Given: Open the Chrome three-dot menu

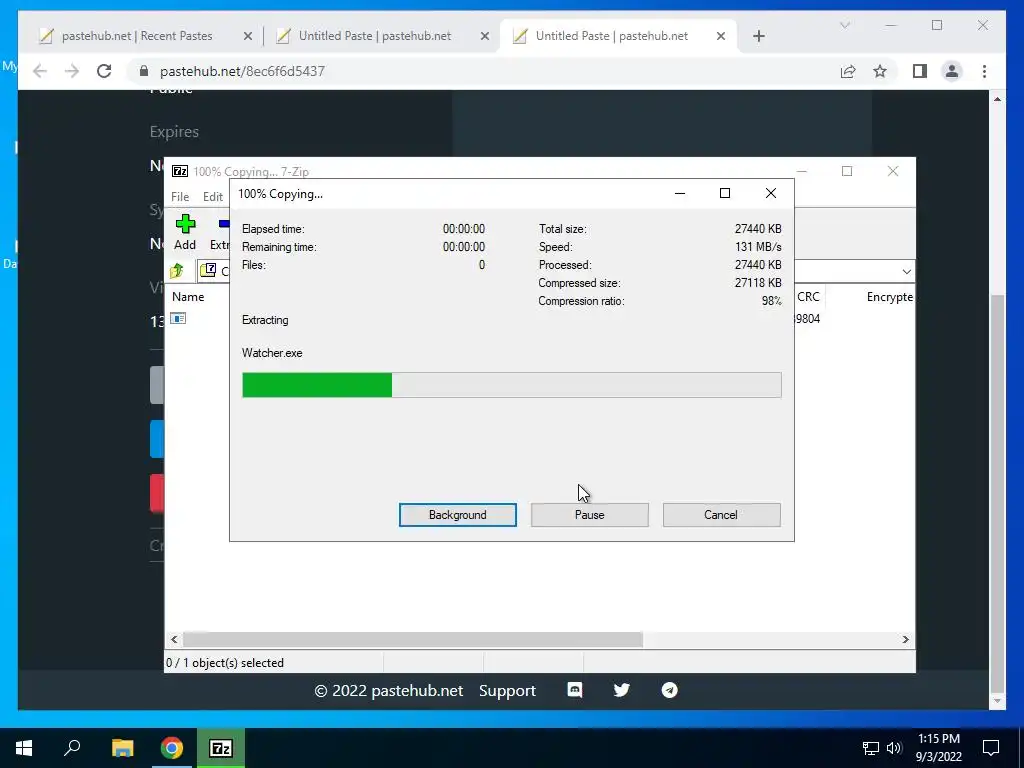Looking at the screenshot, I should pos(984,71).
